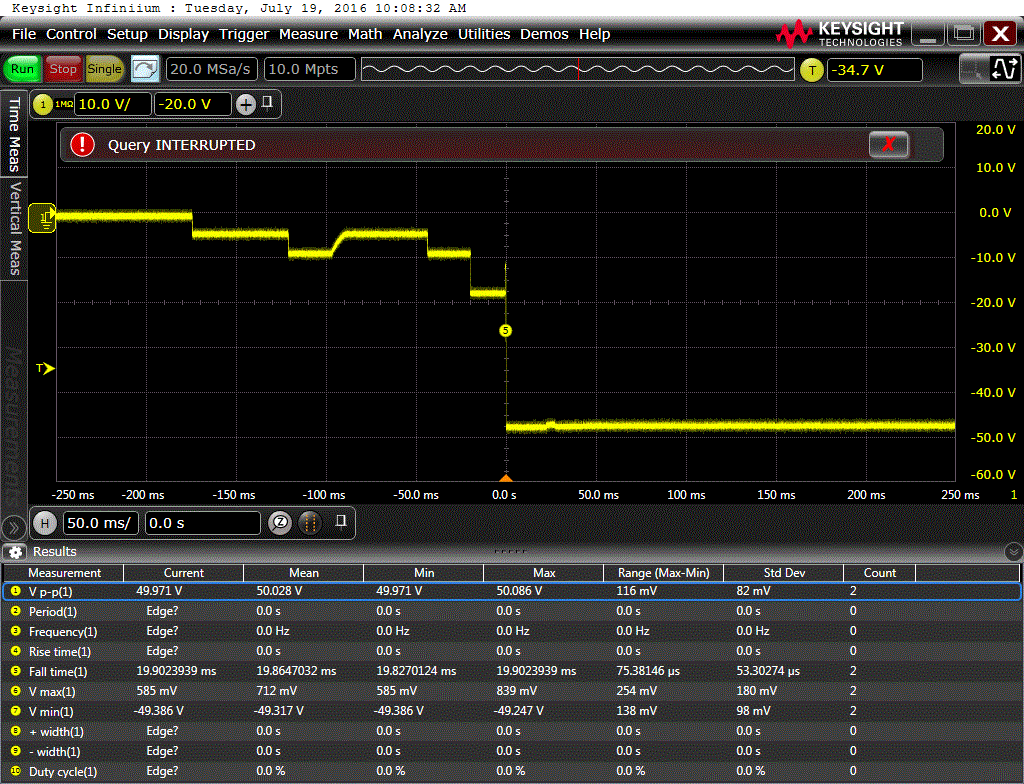Select the V min(1) measurement row
Screen dimensions: 1024x784
(511, 711)
